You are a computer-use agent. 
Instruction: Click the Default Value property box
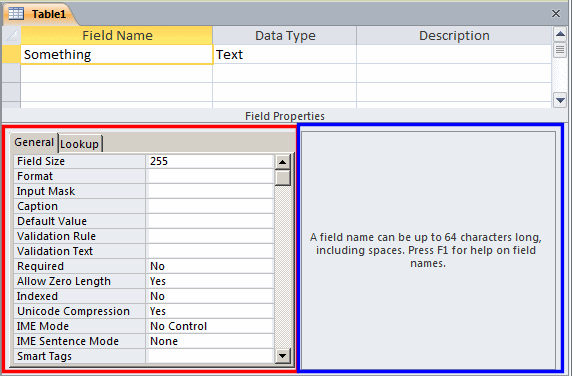coord(210,221)
